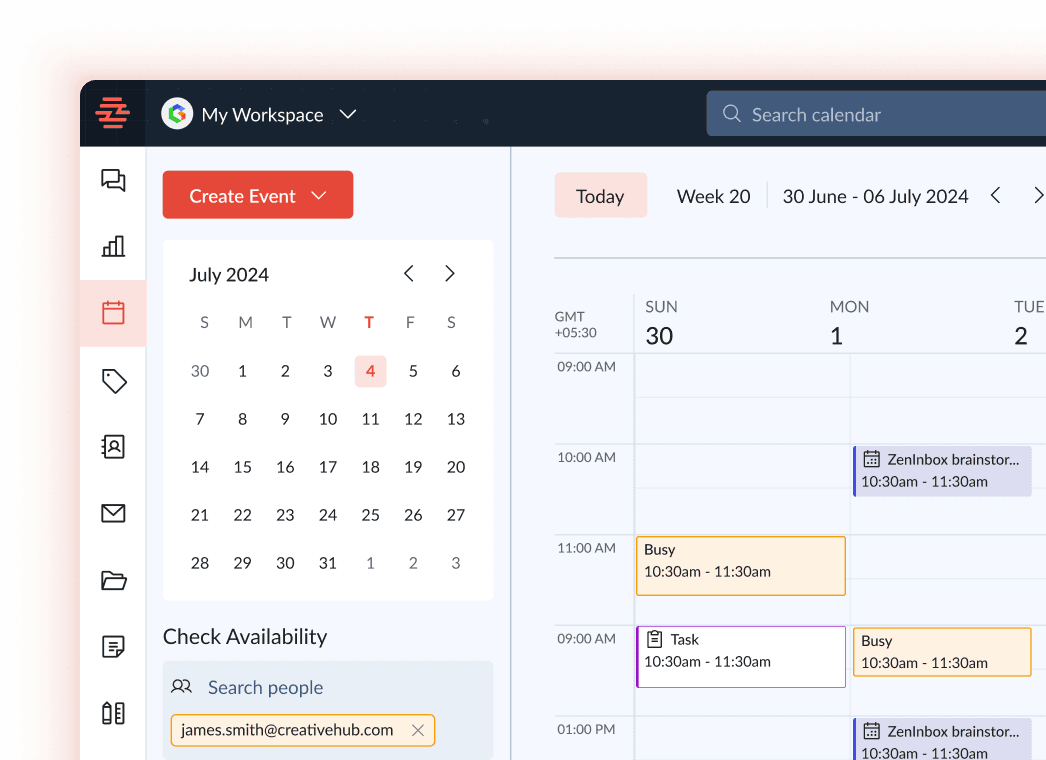Select July 13 in mini calendar
The width and height of the screenshot is (1046, 760).
click(456, 419)
